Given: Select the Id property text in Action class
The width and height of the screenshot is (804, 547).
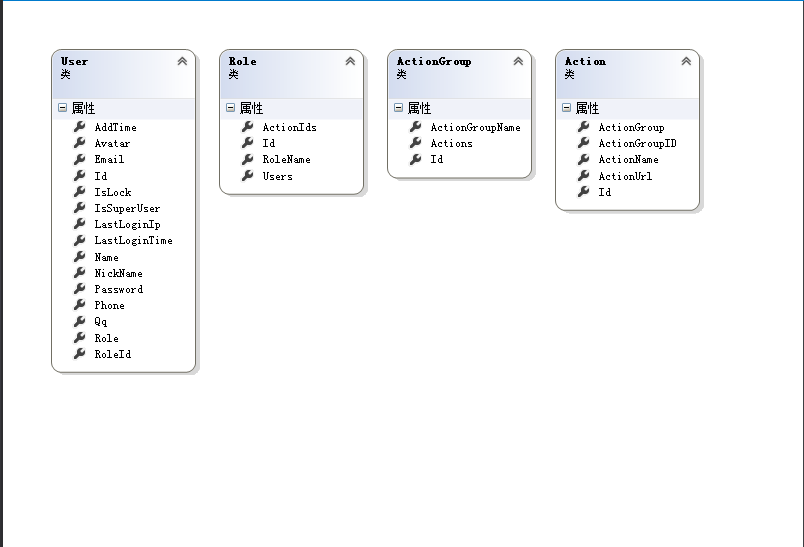Looking at the screenshot, I should (605, 192).
